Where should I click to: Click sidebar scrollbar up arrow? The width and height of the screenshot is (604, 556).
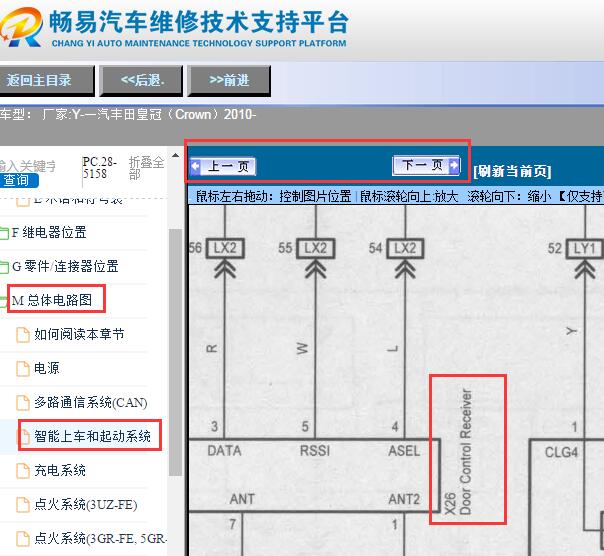(x=175, y=156)
